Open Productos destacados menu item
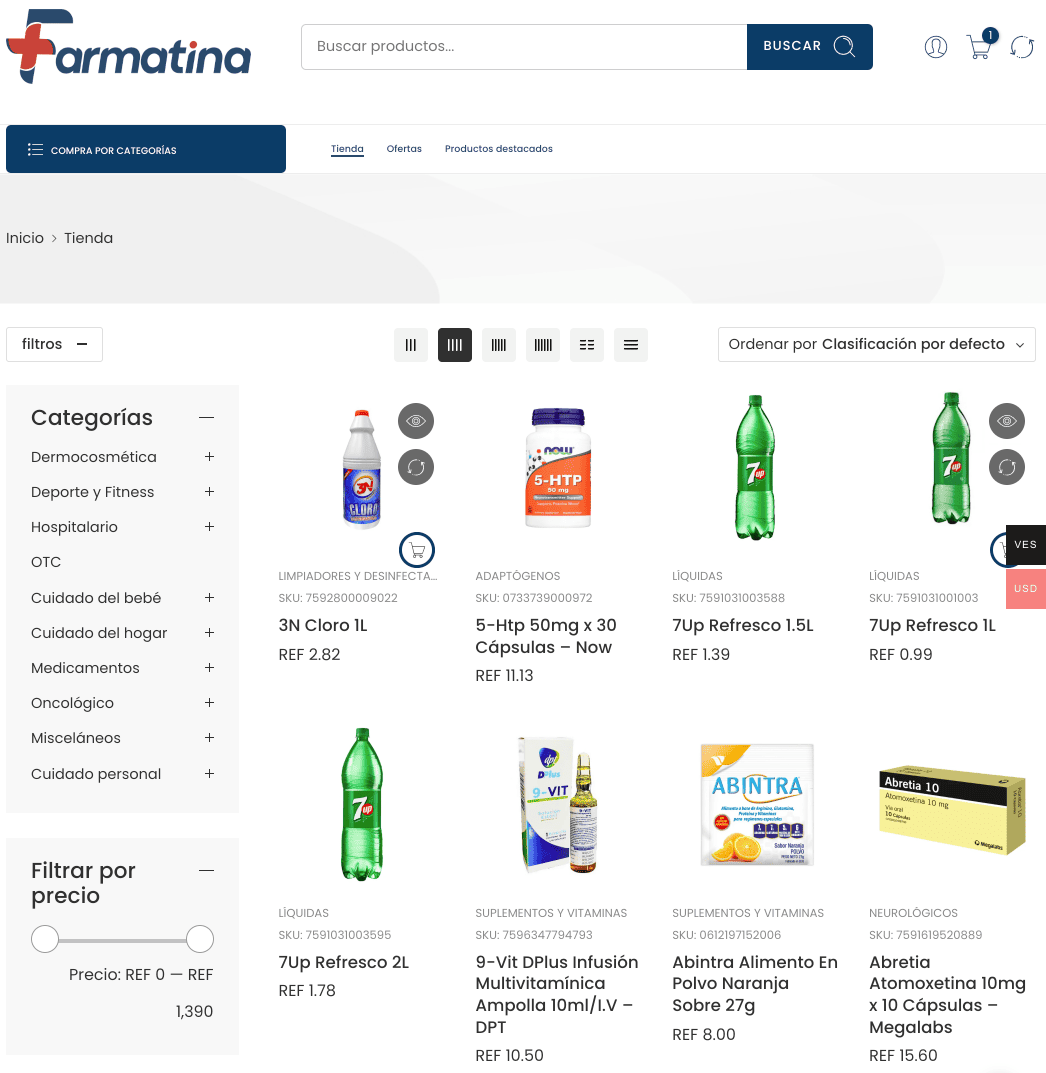The width and height of the screenshot is (1046, 1073). (x=499, y=148)
